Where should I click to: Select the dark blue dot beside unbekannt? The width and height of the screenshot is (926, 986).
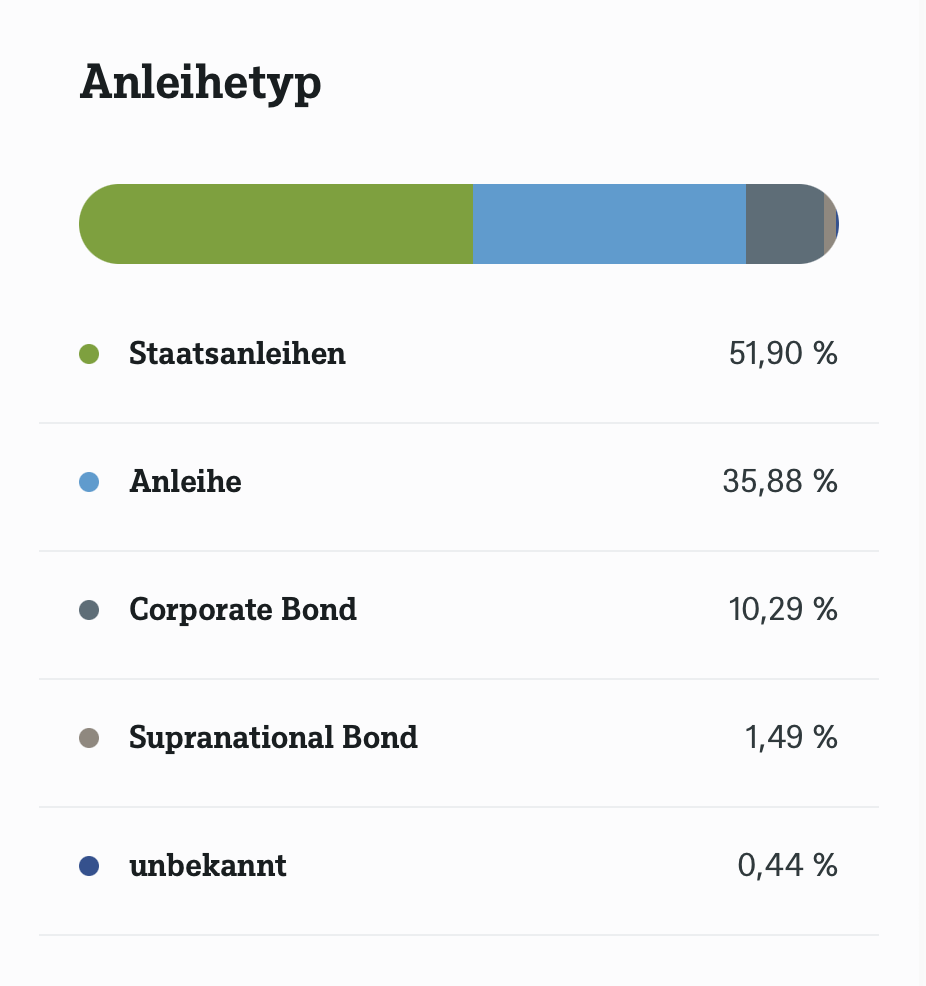click(x=89, y=866)
